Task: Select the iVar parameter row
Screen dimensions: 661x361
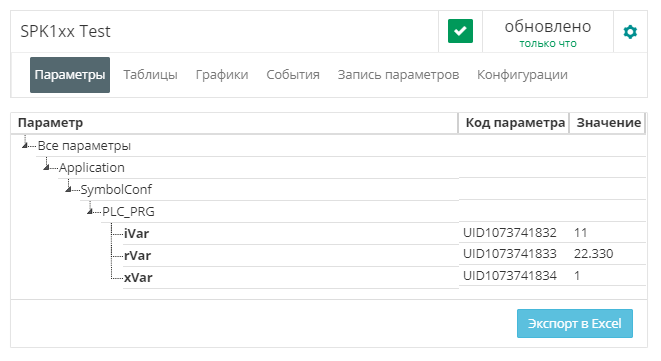Action: (x=328, y=233)
